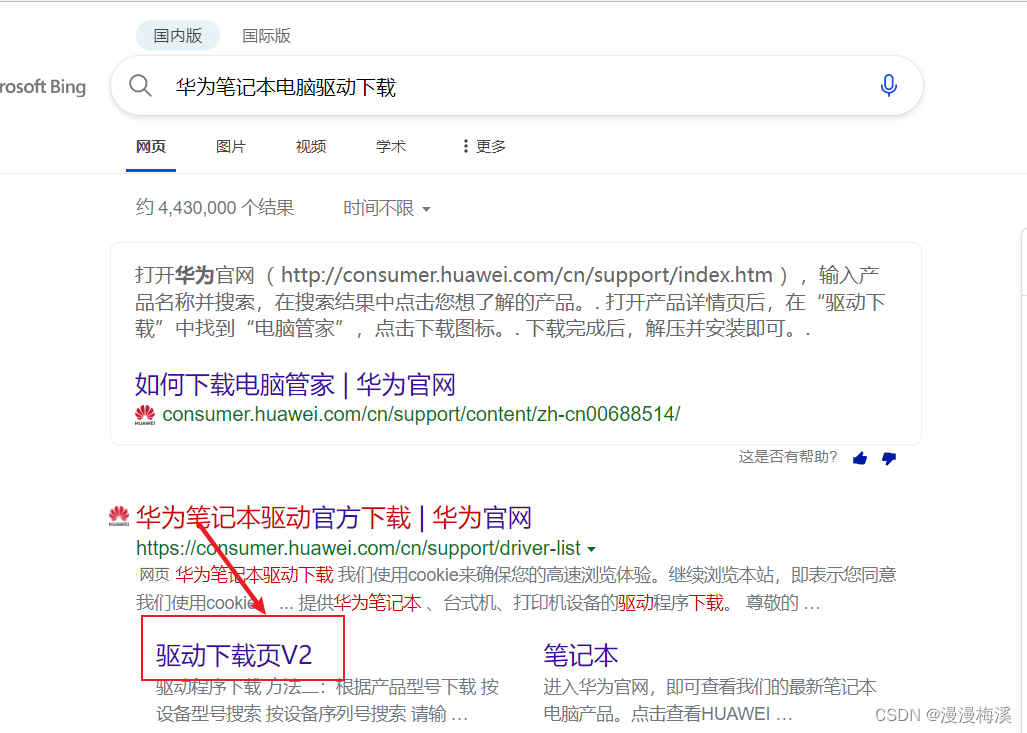Expand the 时间不限 time filter dropdown
The height and width of the screenshot is (733, 1027).
point(387,208)
